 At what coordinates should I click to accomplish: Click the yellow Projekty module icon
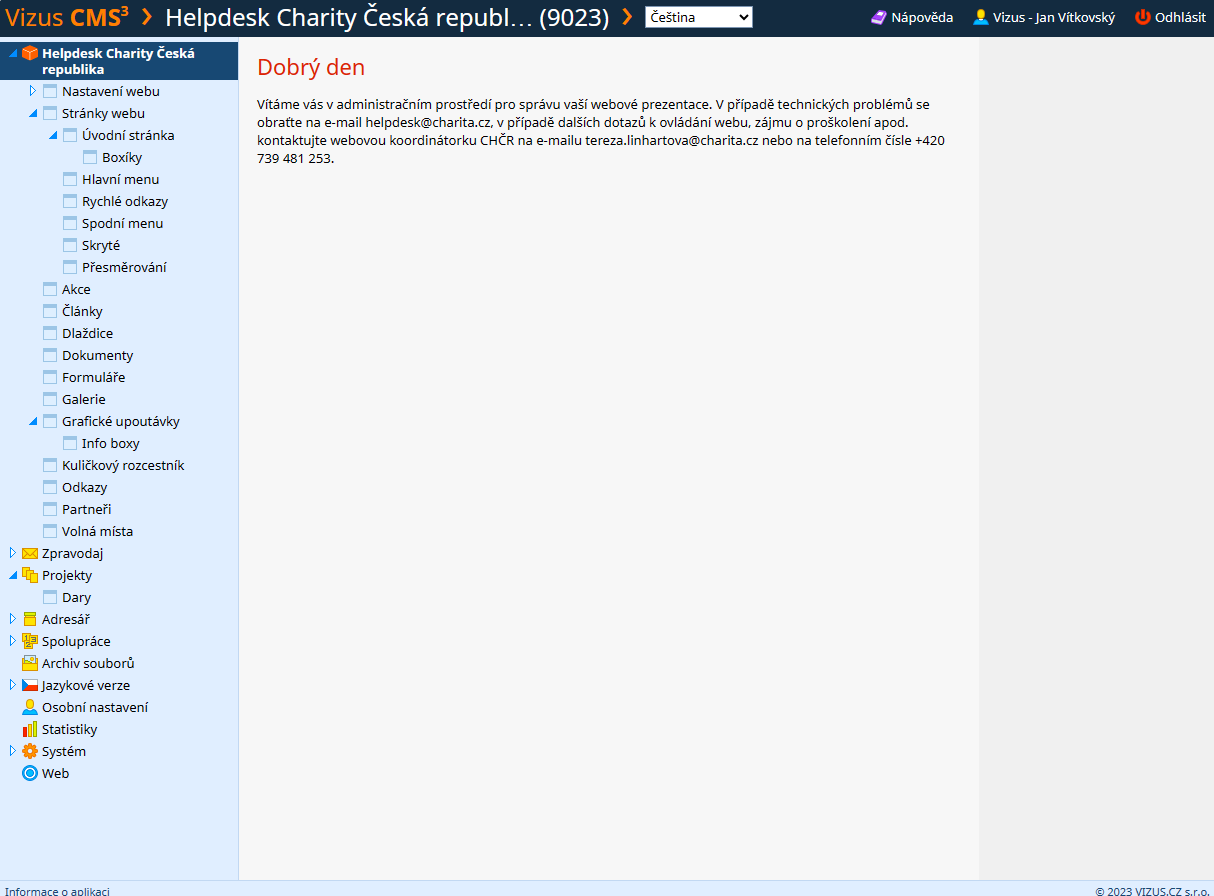click(x=30, y=575)
